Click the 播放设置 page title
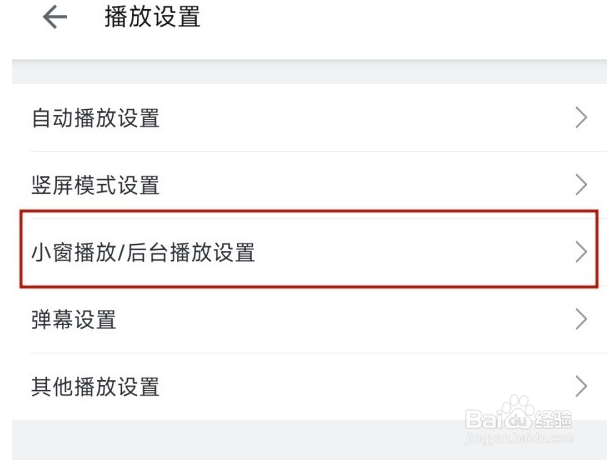Image resolution: width=607 pixels, height=460 pixels. coord(152,17)
